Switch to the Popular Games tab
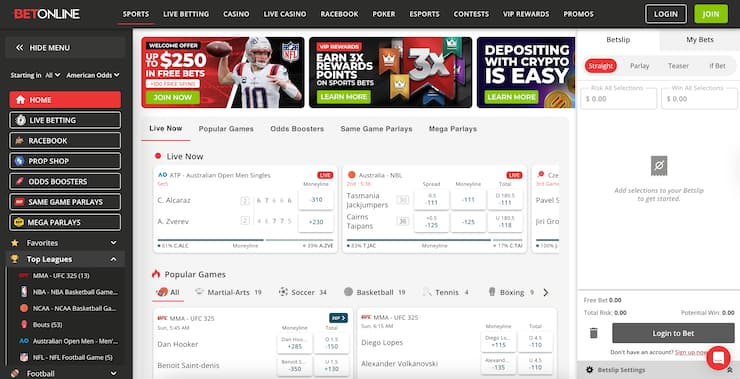This screenshot has width=740, height=379. pyautogui.click(x=226, y=128)
